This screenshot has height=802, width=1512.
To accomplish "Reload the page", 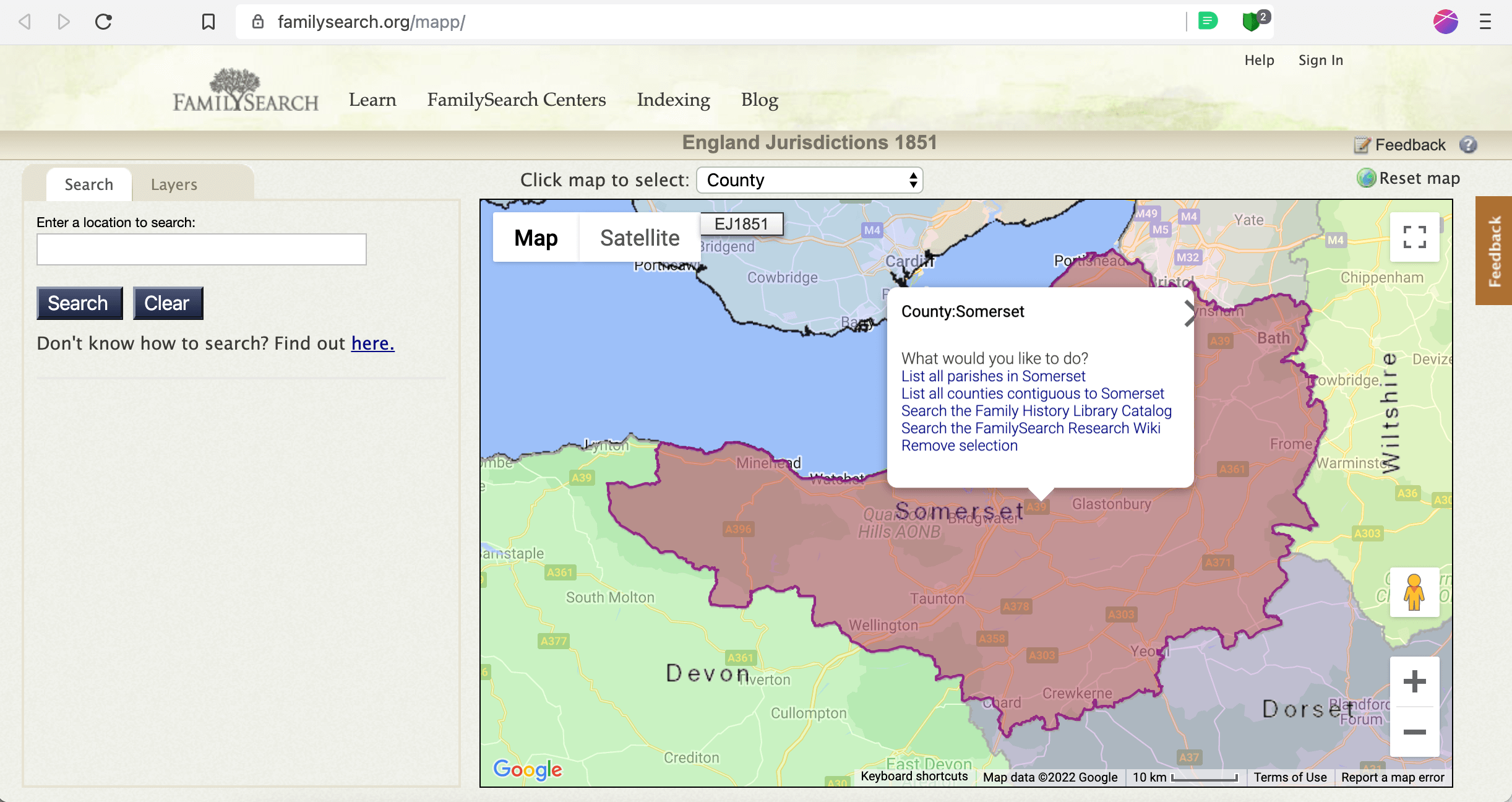I will coord(103,22).
